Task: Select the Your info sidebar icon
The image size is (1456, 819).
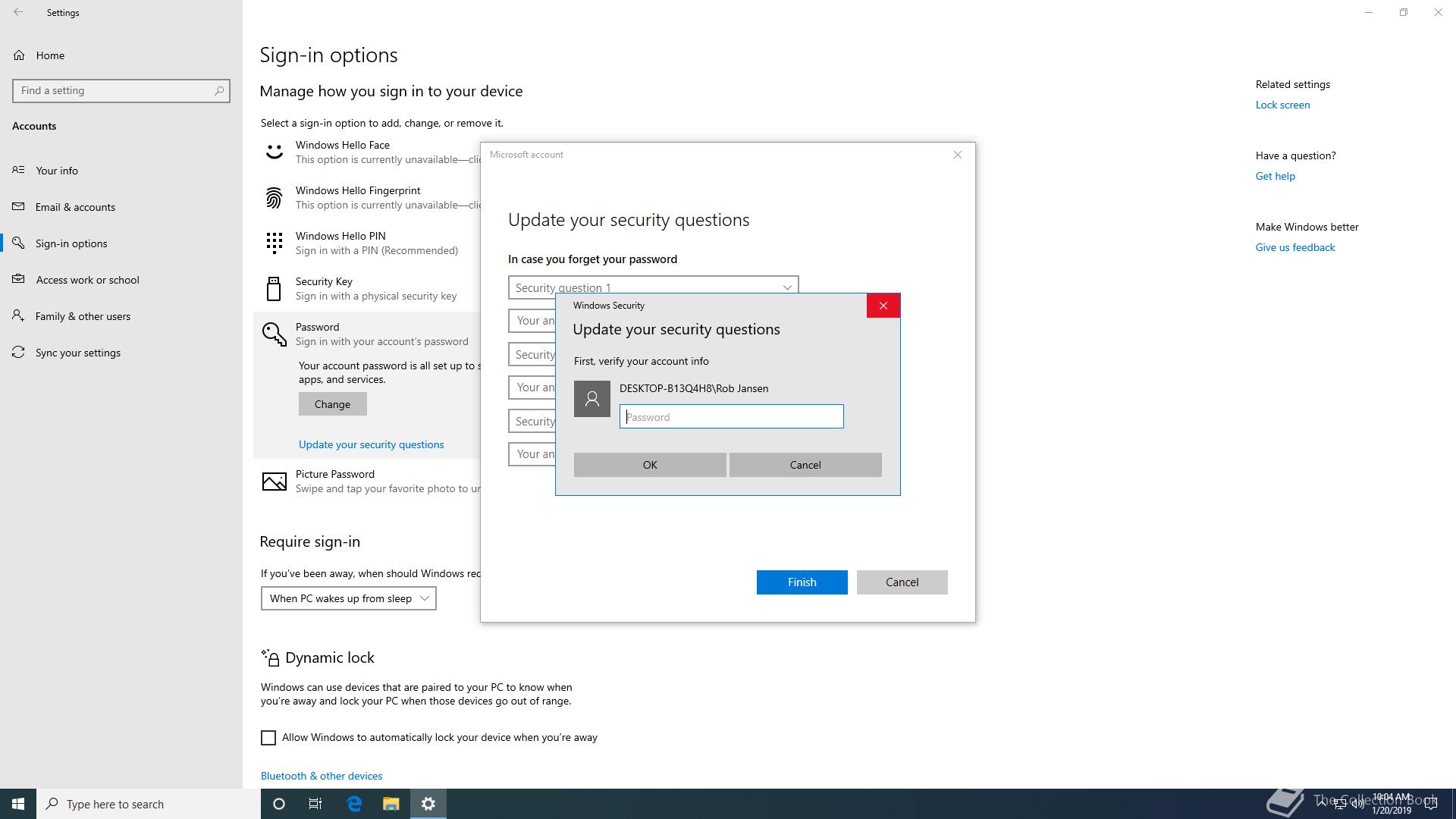Action: coord(18,170)
